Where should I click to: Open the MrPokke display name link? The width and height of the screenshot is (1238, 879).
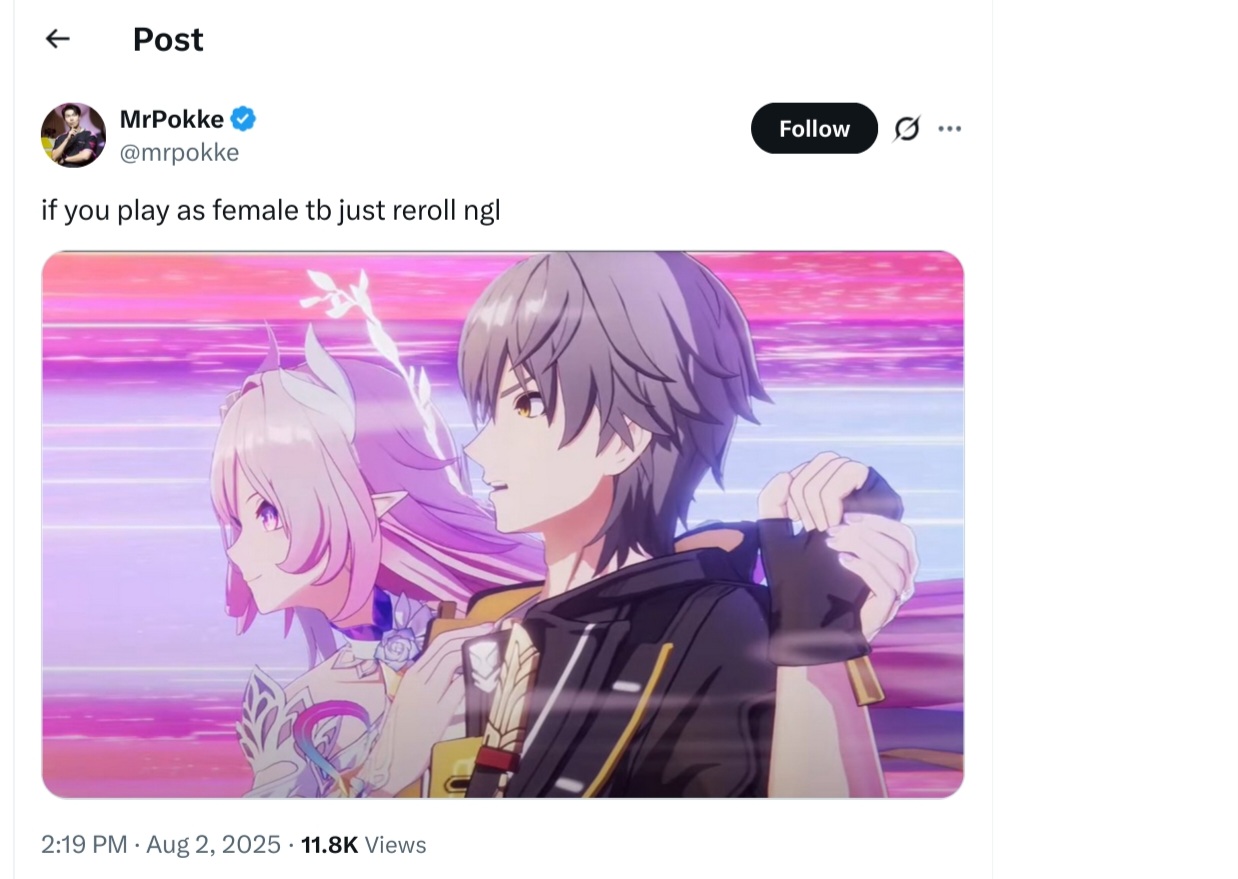point(171,119)
